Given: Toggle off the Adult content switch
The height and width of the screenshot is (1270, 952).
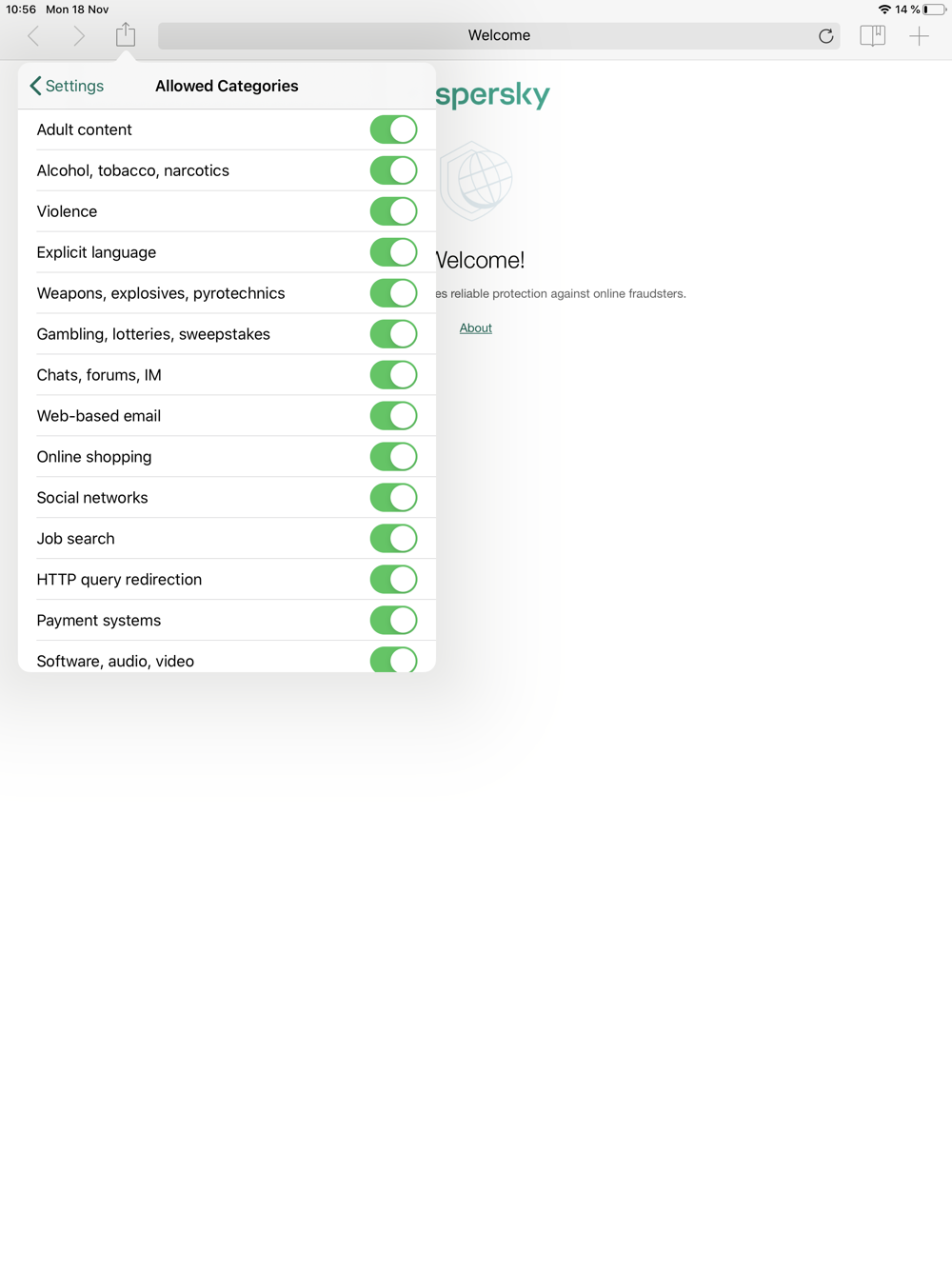Looking at the screenshot, I should [393, 129].
